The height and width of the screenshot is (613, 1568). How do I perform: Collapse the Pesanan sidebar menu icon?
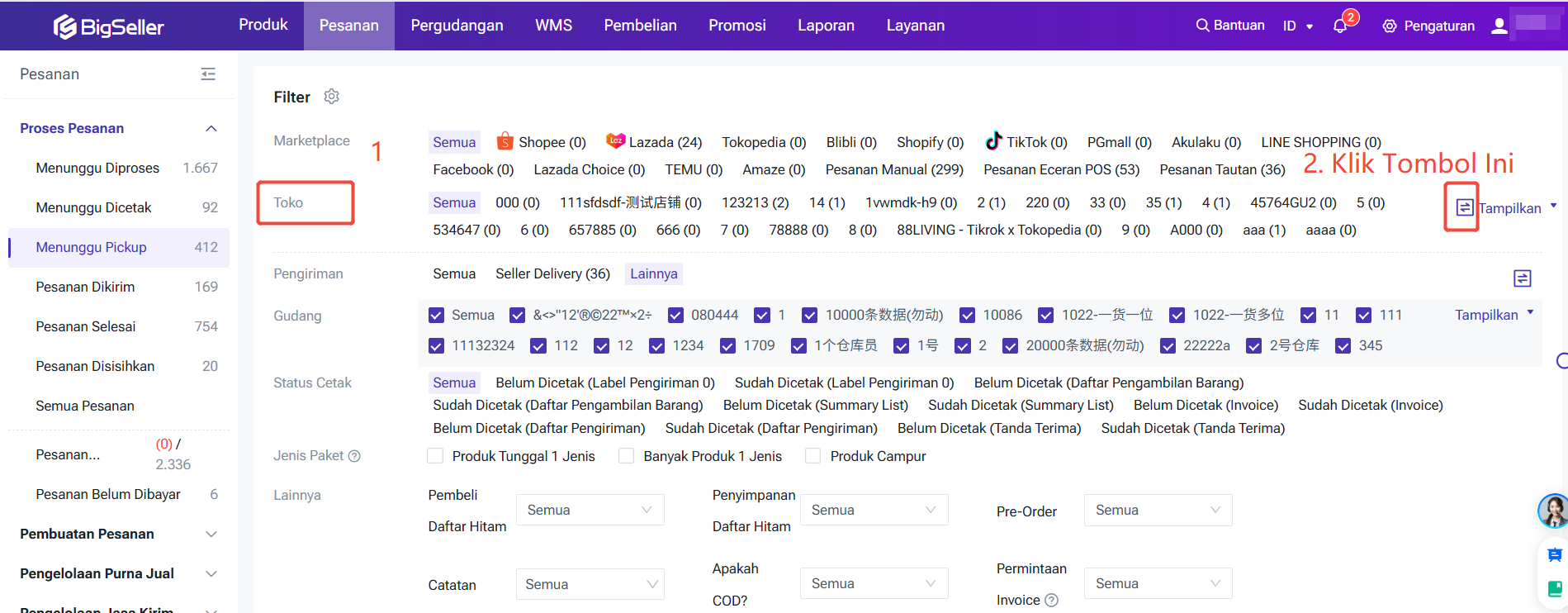point(208,74)
